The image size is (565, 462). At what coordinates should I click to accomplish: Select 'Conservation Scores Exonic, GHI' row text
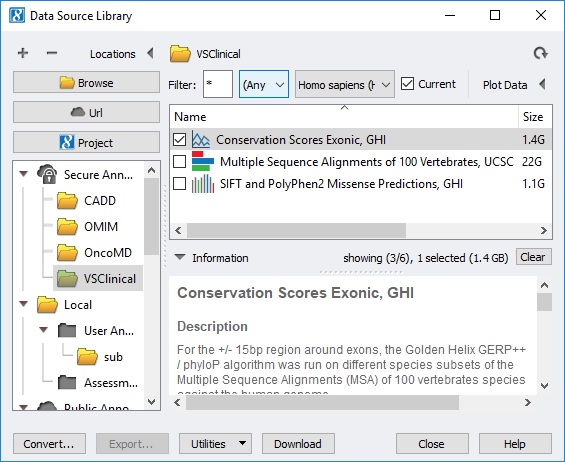301,139
